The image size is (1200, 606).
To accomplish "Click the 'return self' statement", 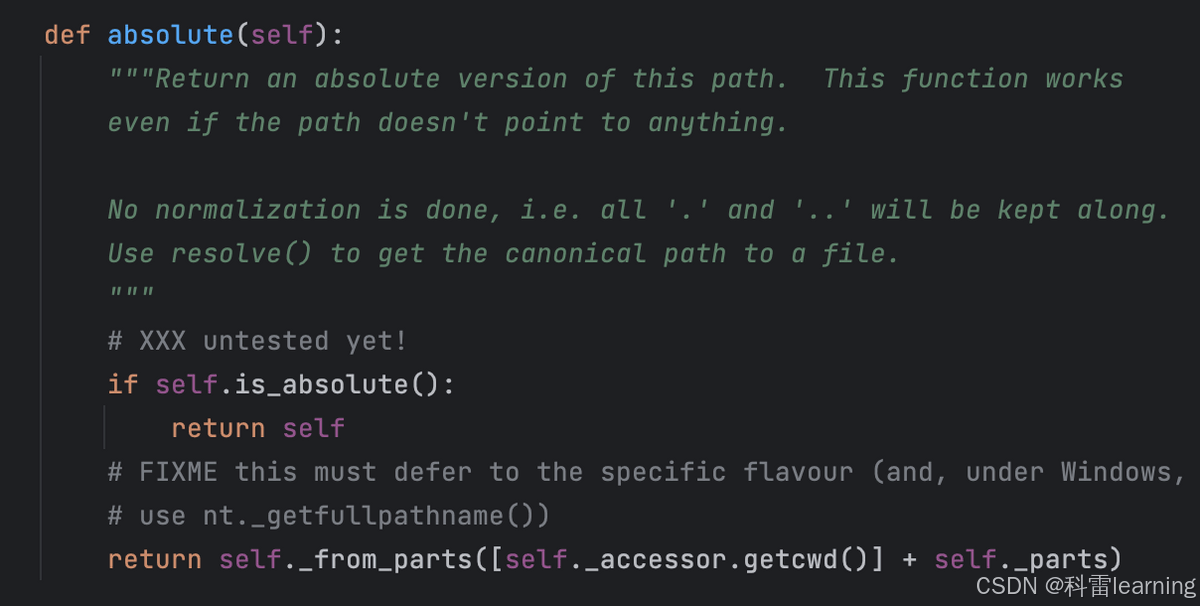I will (x=257, y=429).
